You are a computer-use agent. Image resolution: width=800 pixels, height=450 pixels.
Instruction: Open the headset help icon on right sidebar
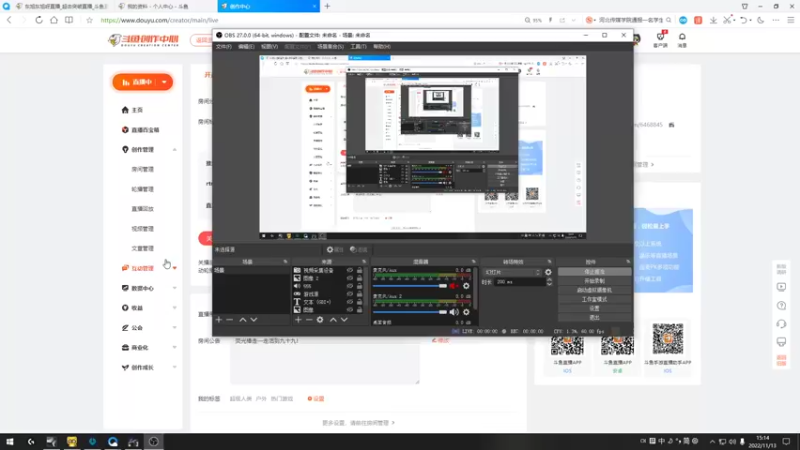tap(782, 324)
